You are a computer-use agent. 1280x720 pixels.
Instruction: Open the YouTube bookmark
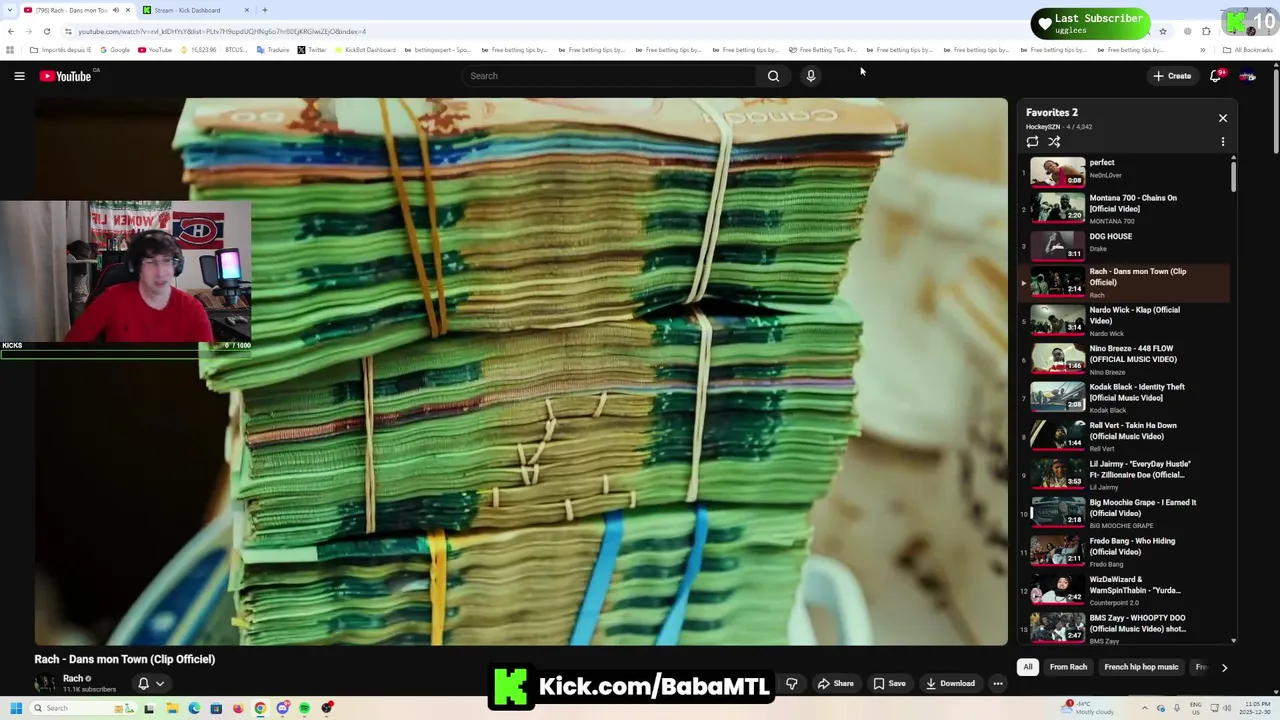(155, 49)
